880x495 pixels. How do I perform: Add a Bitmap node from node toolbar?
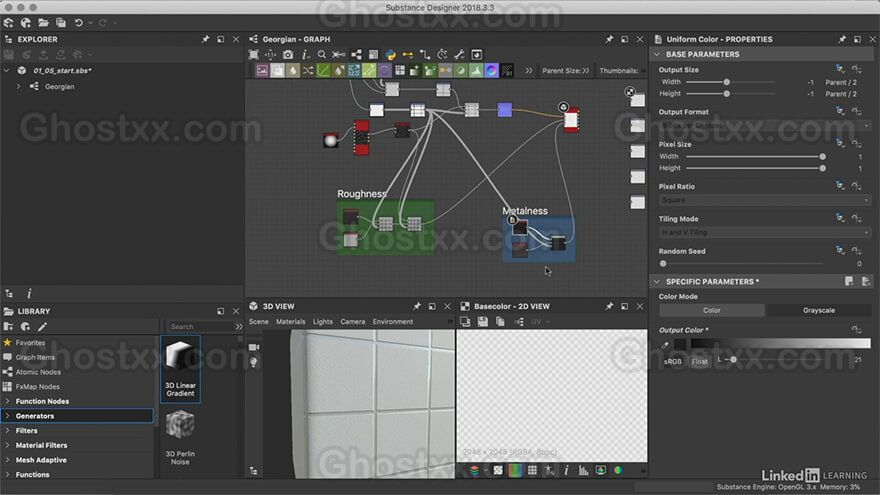pyautogui.click(x=262, y=71)
